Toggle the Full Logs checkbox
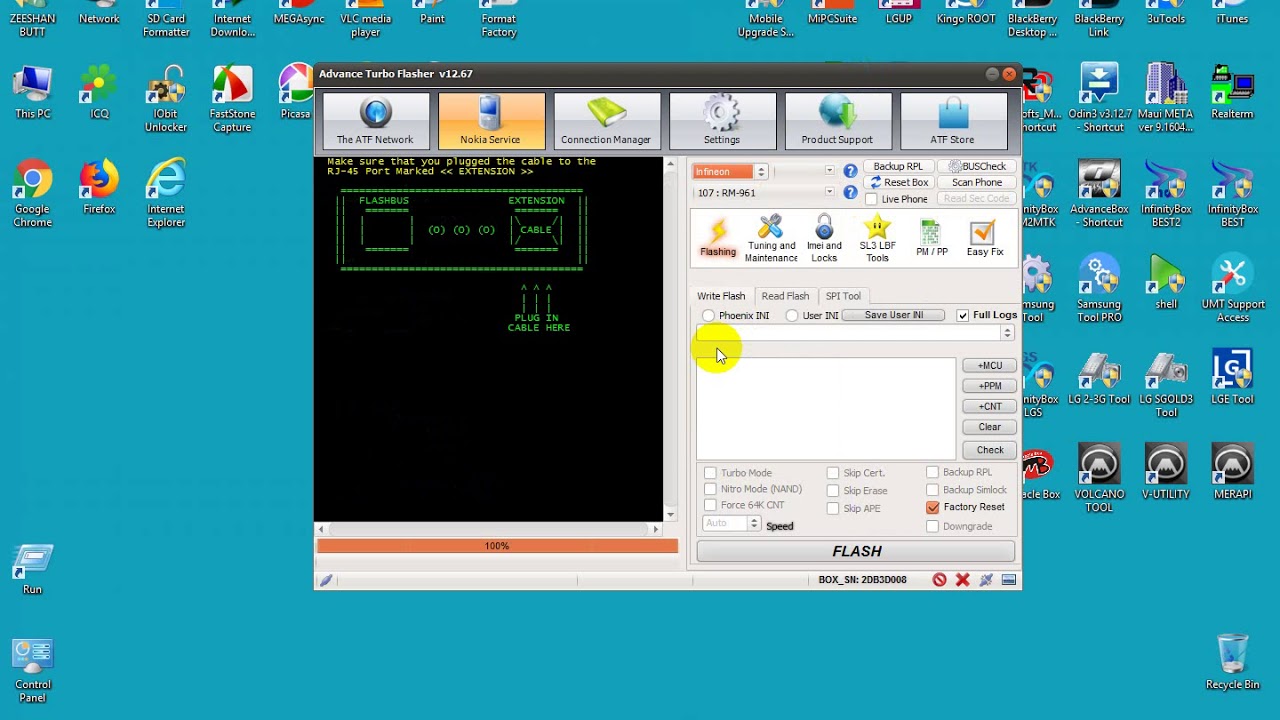The height and width of the screenshot is (720, 1280). (963, 316)
